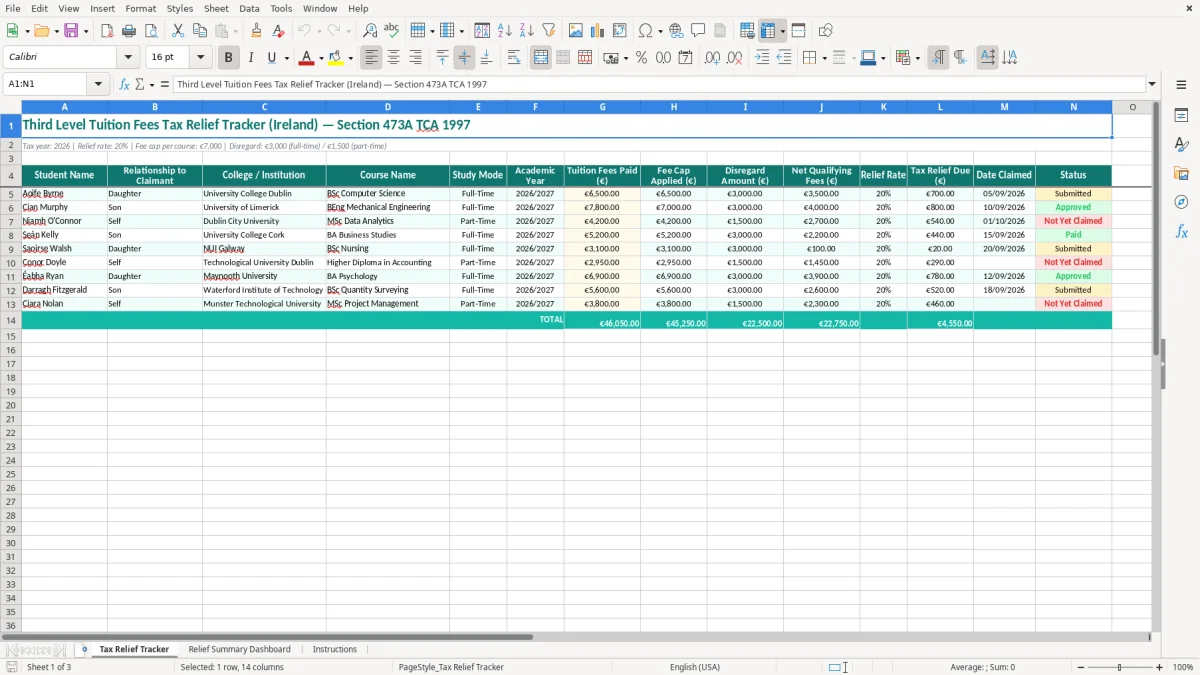Screen dimensions: 1200x675
Task: Open the Data menu
Action: coord(249,8)
